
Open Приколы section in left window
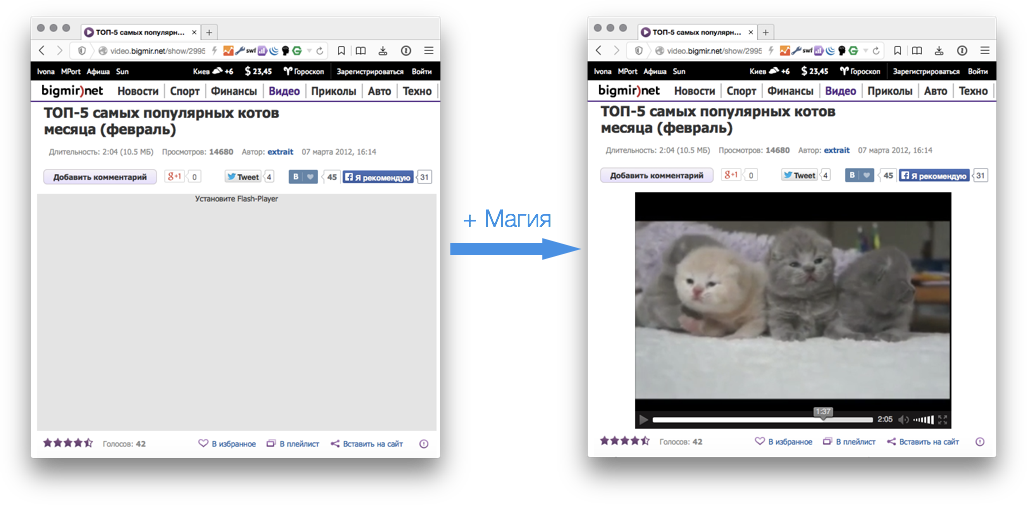[x=333, y=91]
